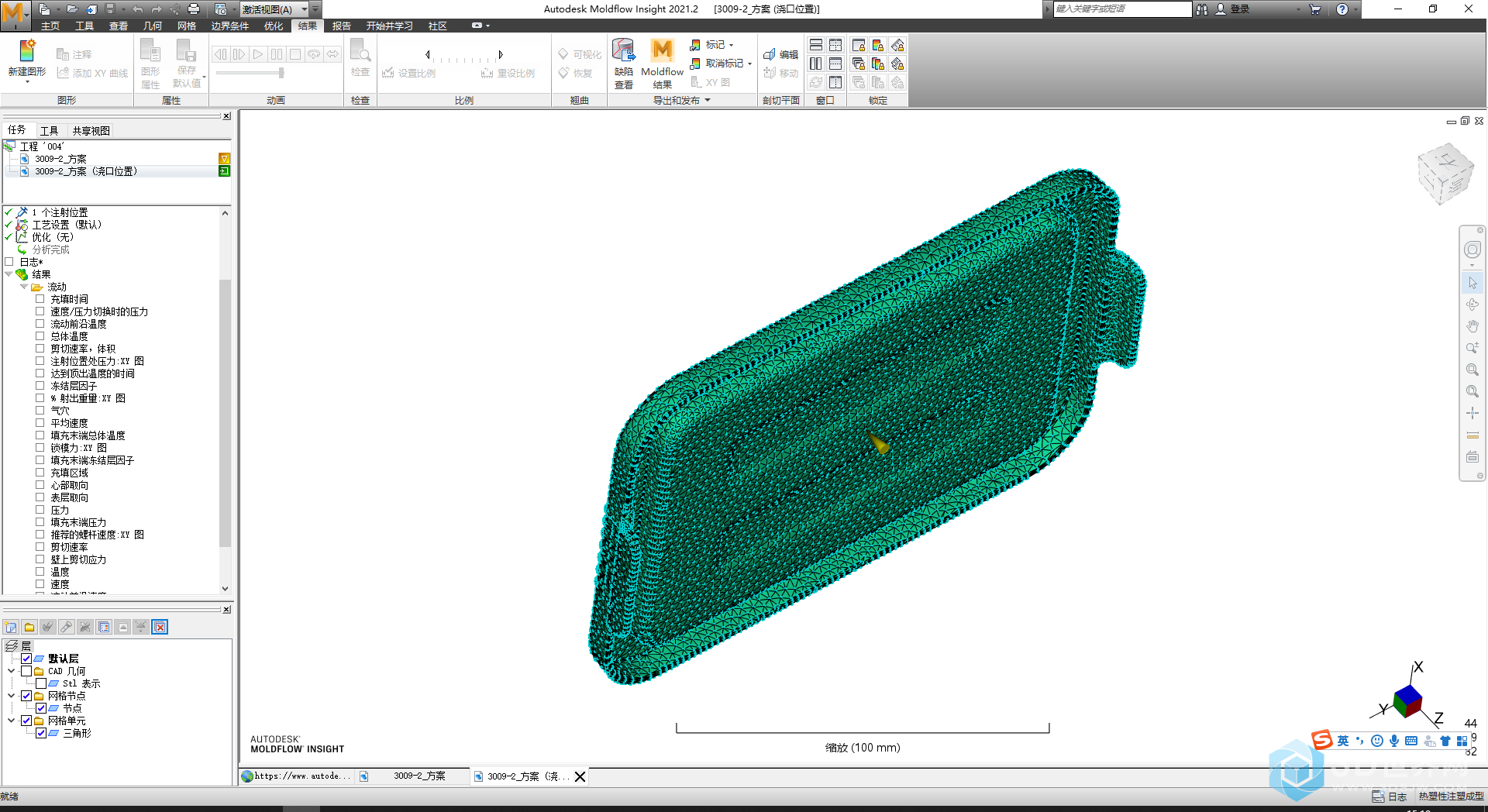
Task: Click the Pan hand tool
Action: (1472, 326)
